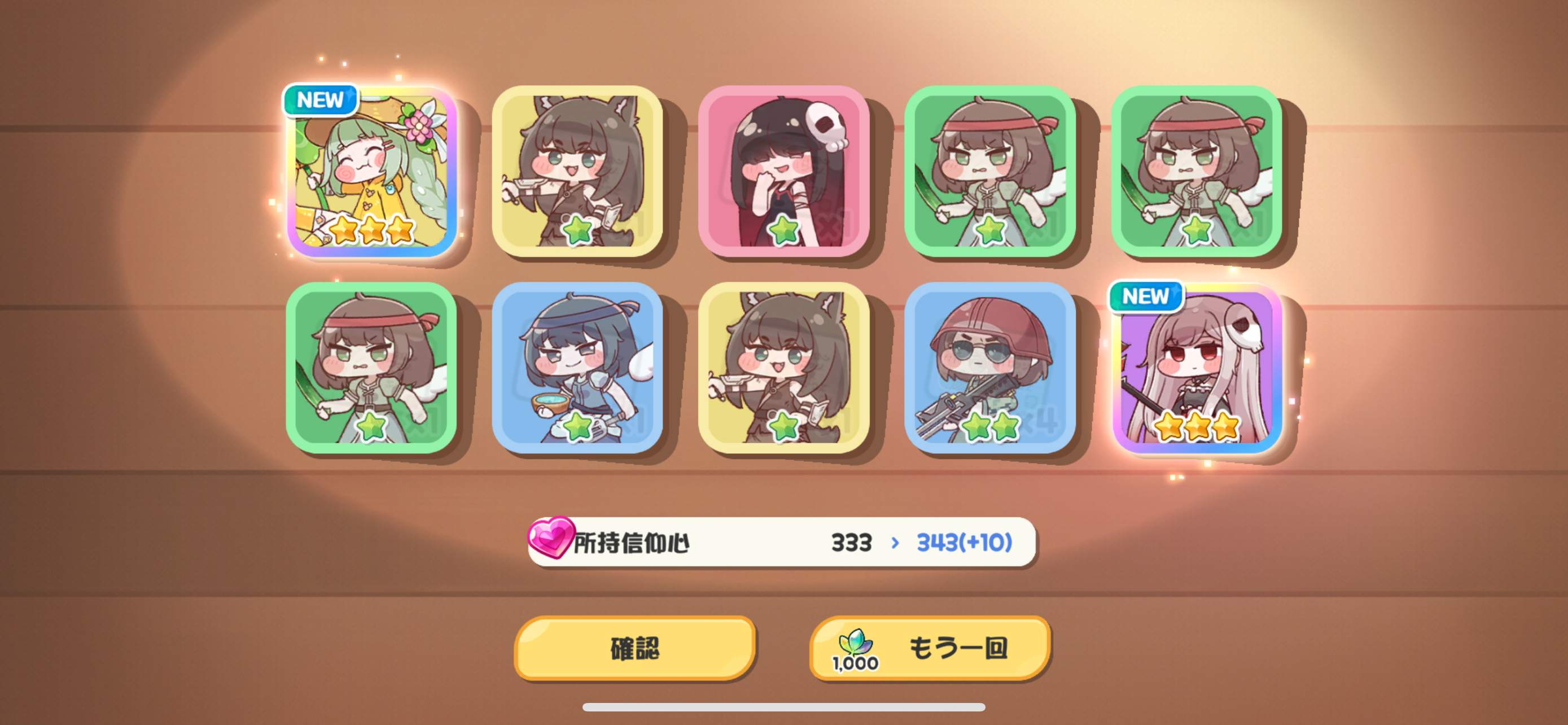
Task: Click the 確認 confirm button
Action: 635,648
